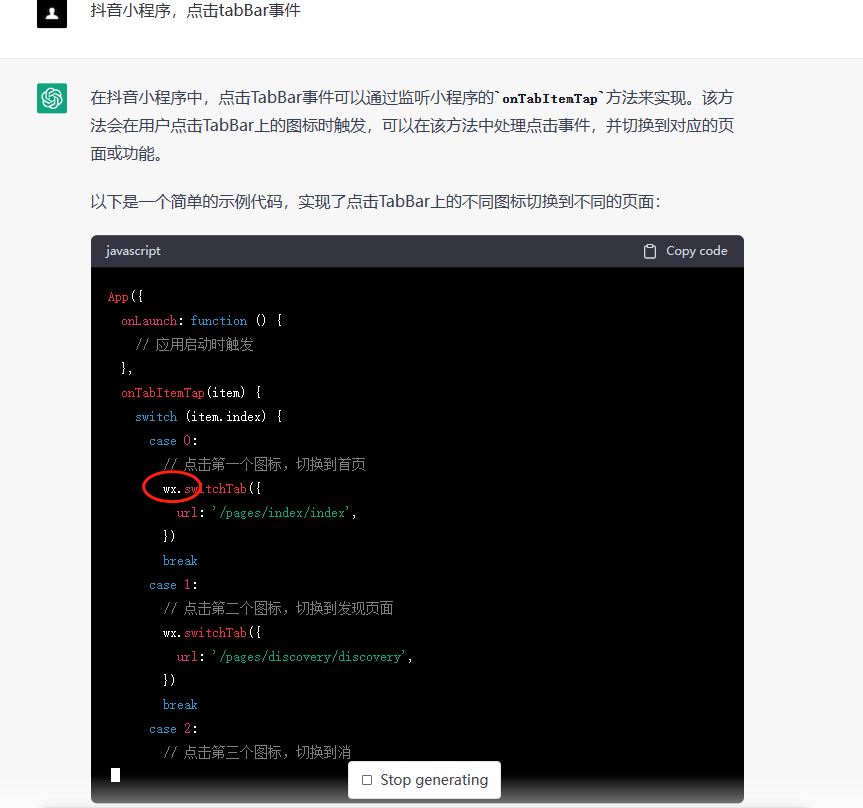Click the Stop generating button
This screenshot has width=863, height=808.
pos(424,779)
